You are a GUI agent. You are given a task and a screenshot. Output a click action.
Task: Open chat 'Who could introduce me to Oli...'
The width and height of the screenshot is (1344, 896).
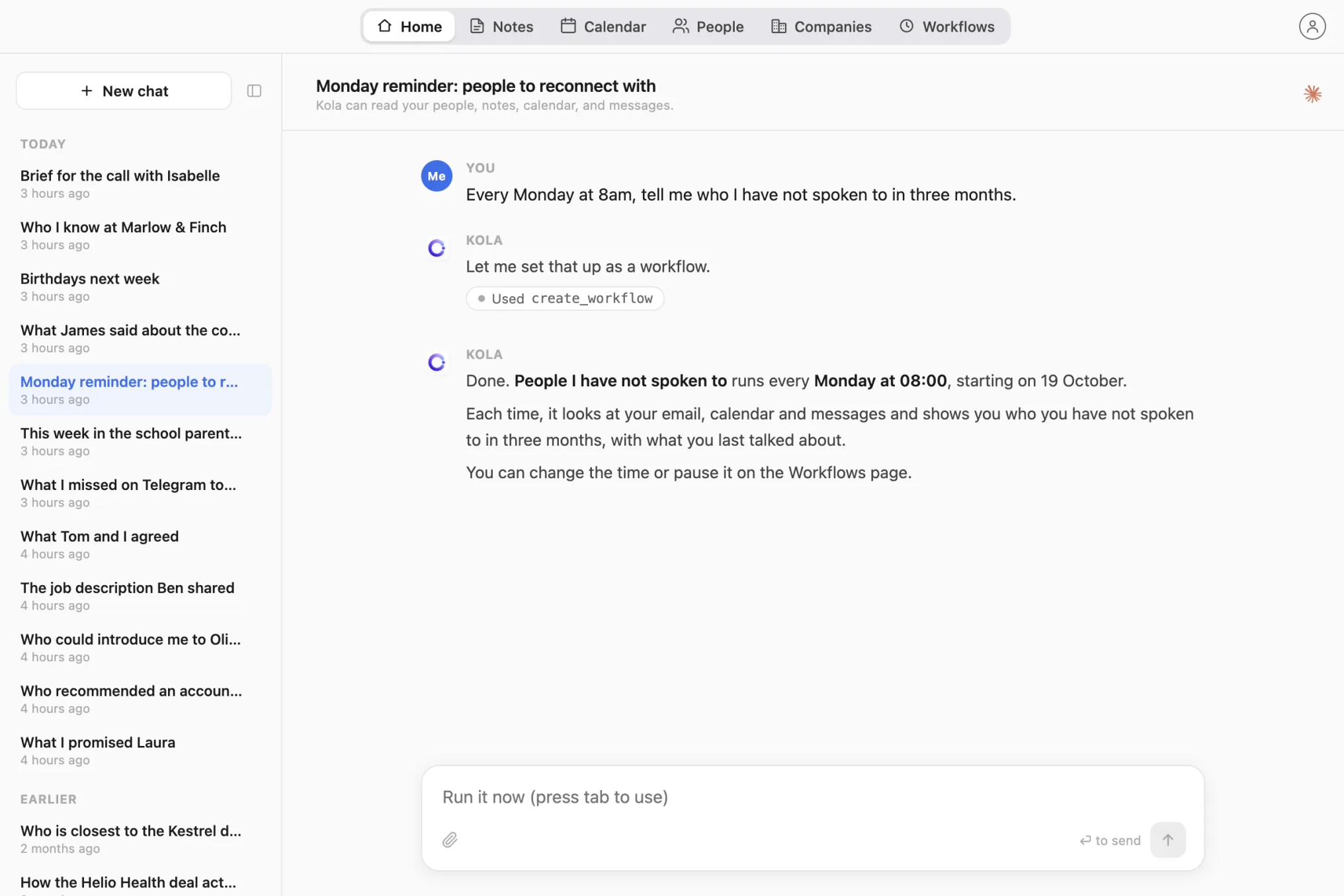pyautogui.click(x=140, y=648)
